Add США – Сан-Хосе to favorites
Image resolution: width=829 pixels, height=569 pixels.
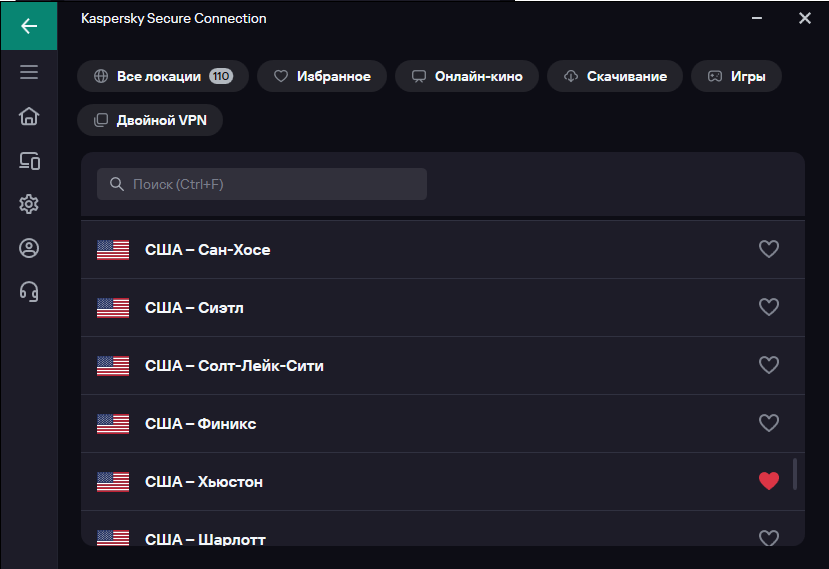pyautogui.click(x=769, y=249)
